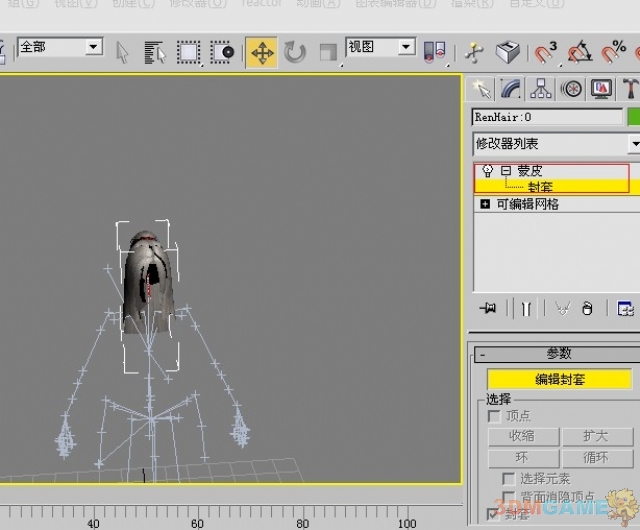The width and height of the screenshot is (640, 530).
Task: Enable the 顶点 checkbox
Action: [x=493, y=416]
